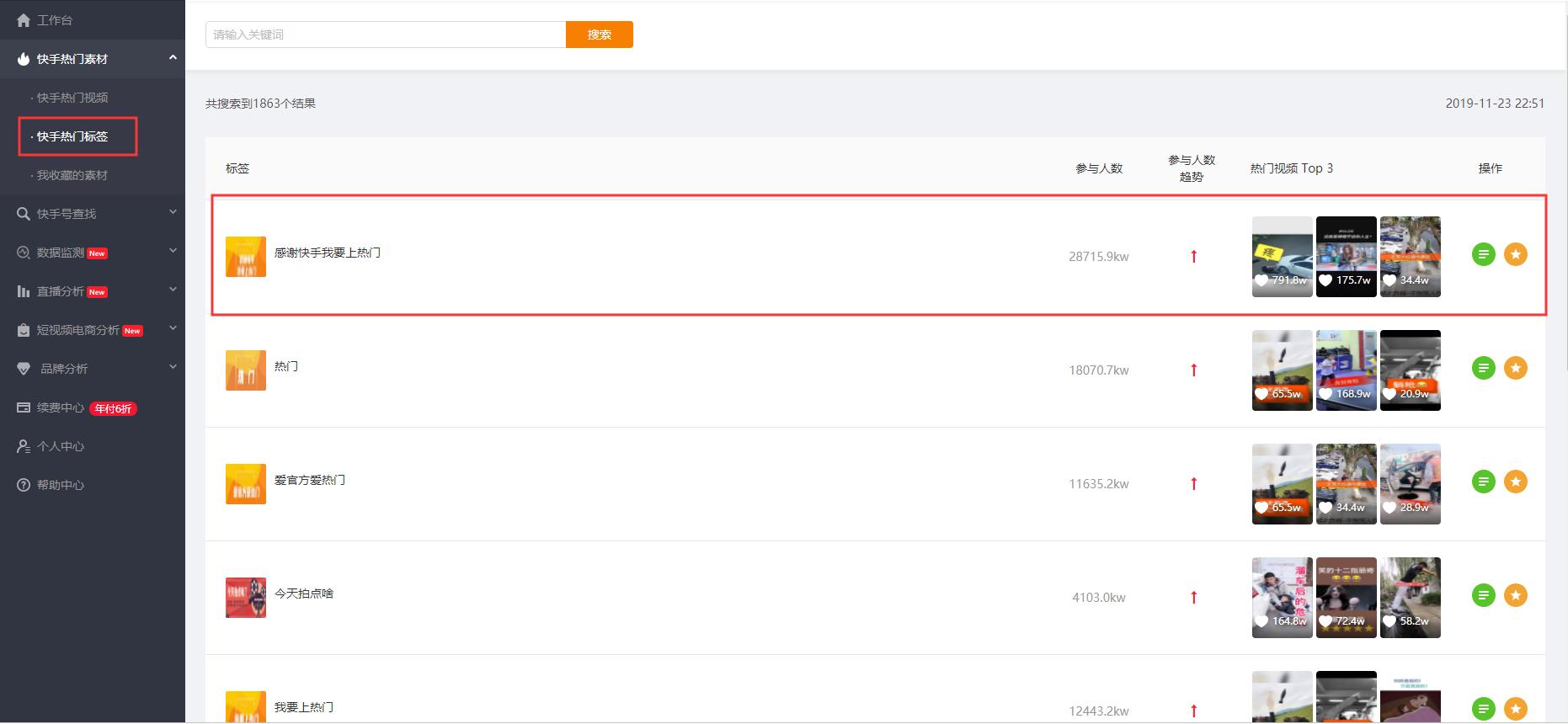Click the 年付6折 badge on 续费中心
The width and height of the screenshot is (1568, 724).
113,408
